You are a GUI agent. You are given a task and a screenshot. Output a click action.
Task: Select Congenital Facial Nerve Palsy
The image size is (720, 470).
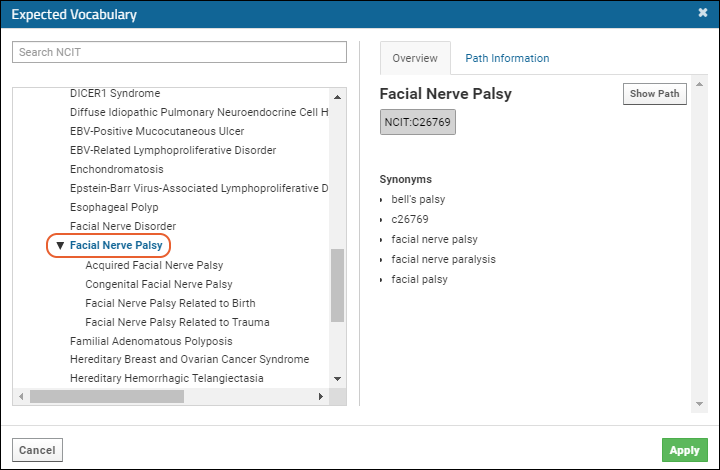[159, 284]
